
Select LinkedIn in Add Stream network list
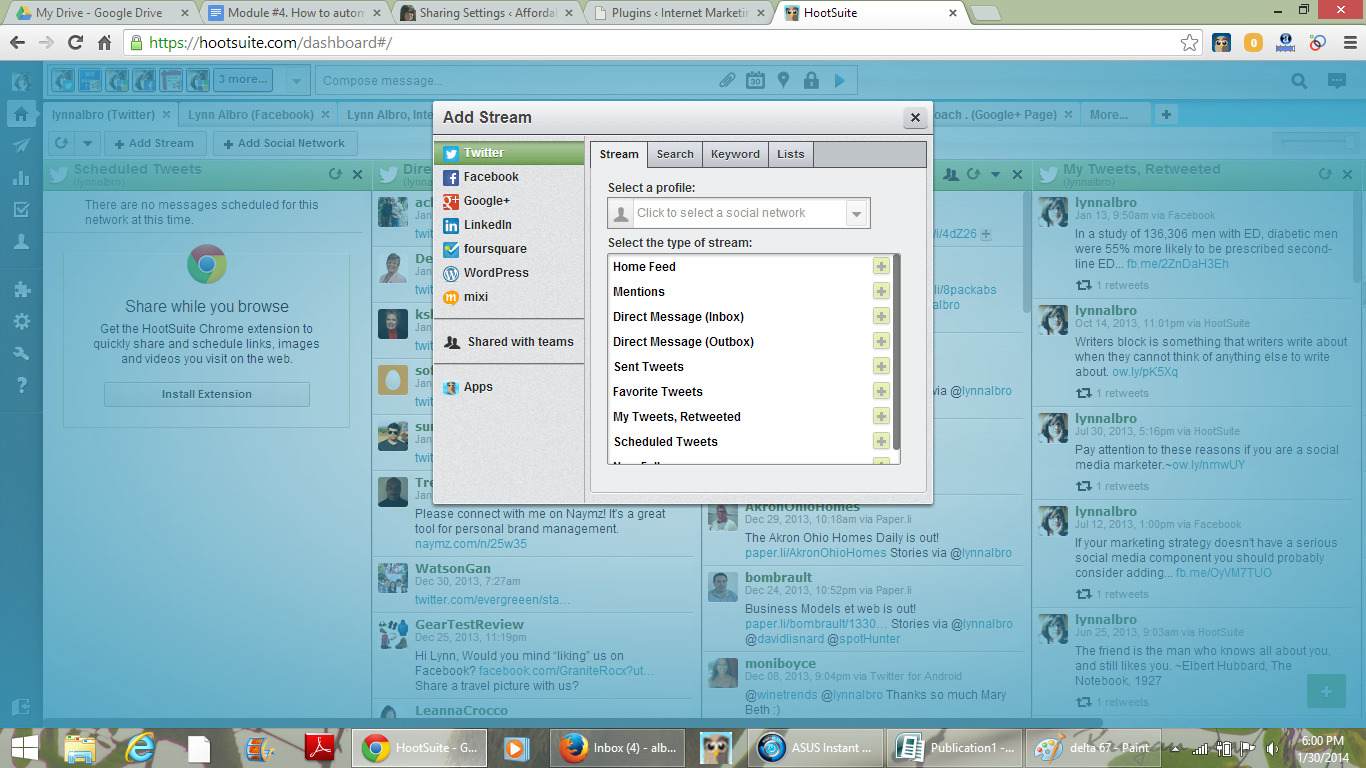pyautogui.click(x=509, y=225)
